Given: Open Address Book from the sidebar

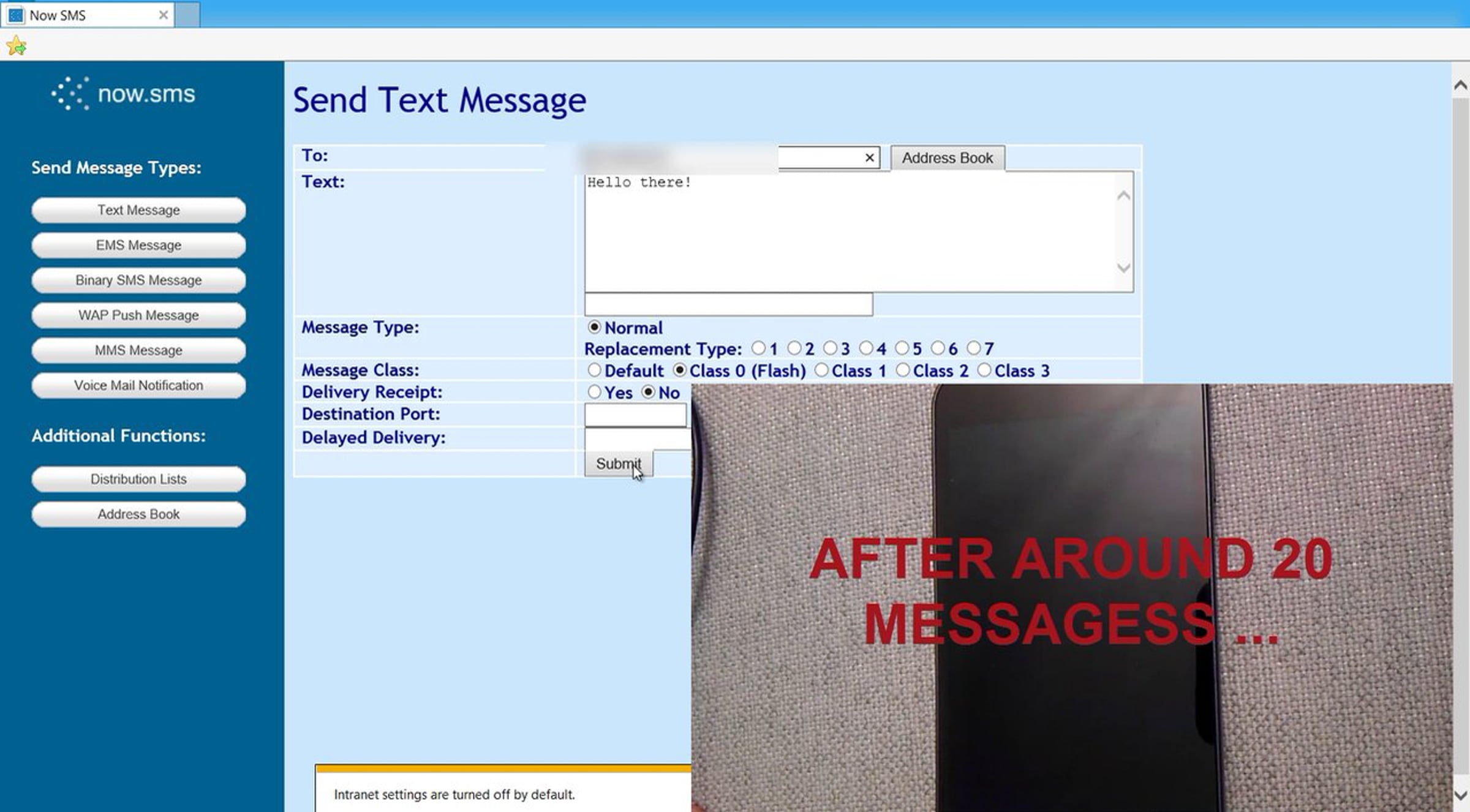Looking at the screenshot, I should coord(138,514).
